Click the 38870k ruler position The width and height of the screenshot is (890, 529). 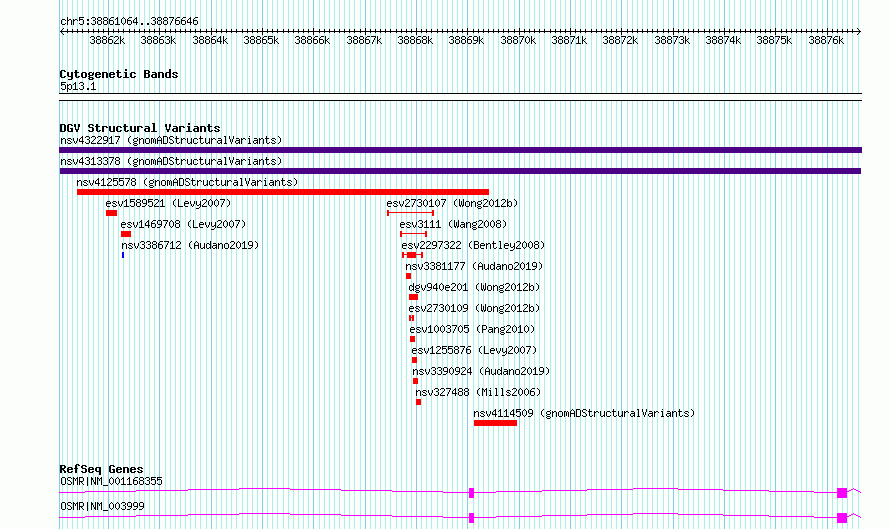(x=518, y=41)
